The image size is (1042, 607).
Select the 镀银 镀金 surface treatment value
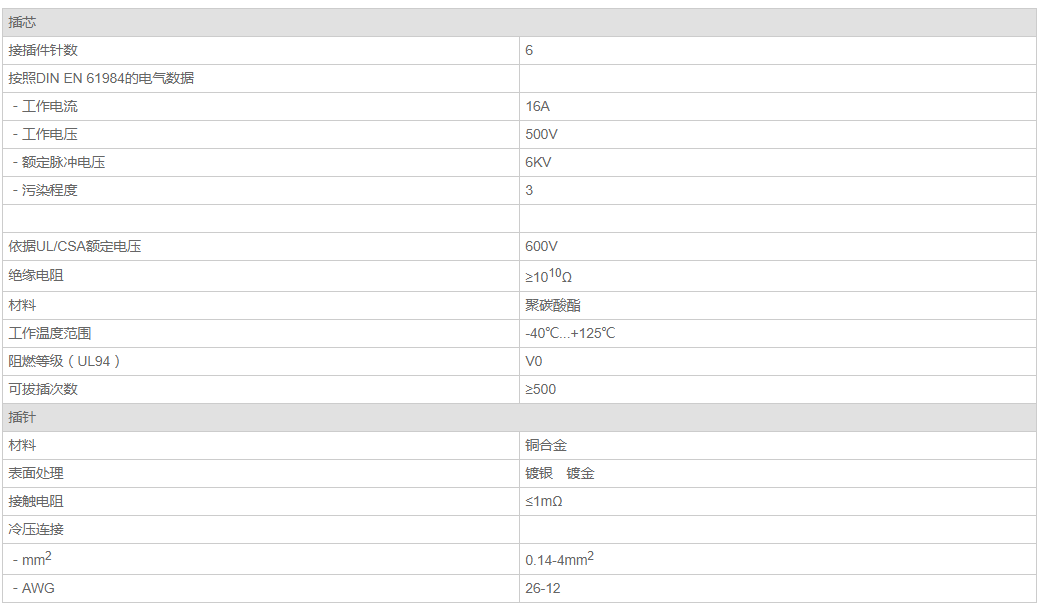click(x=559, y=473)
